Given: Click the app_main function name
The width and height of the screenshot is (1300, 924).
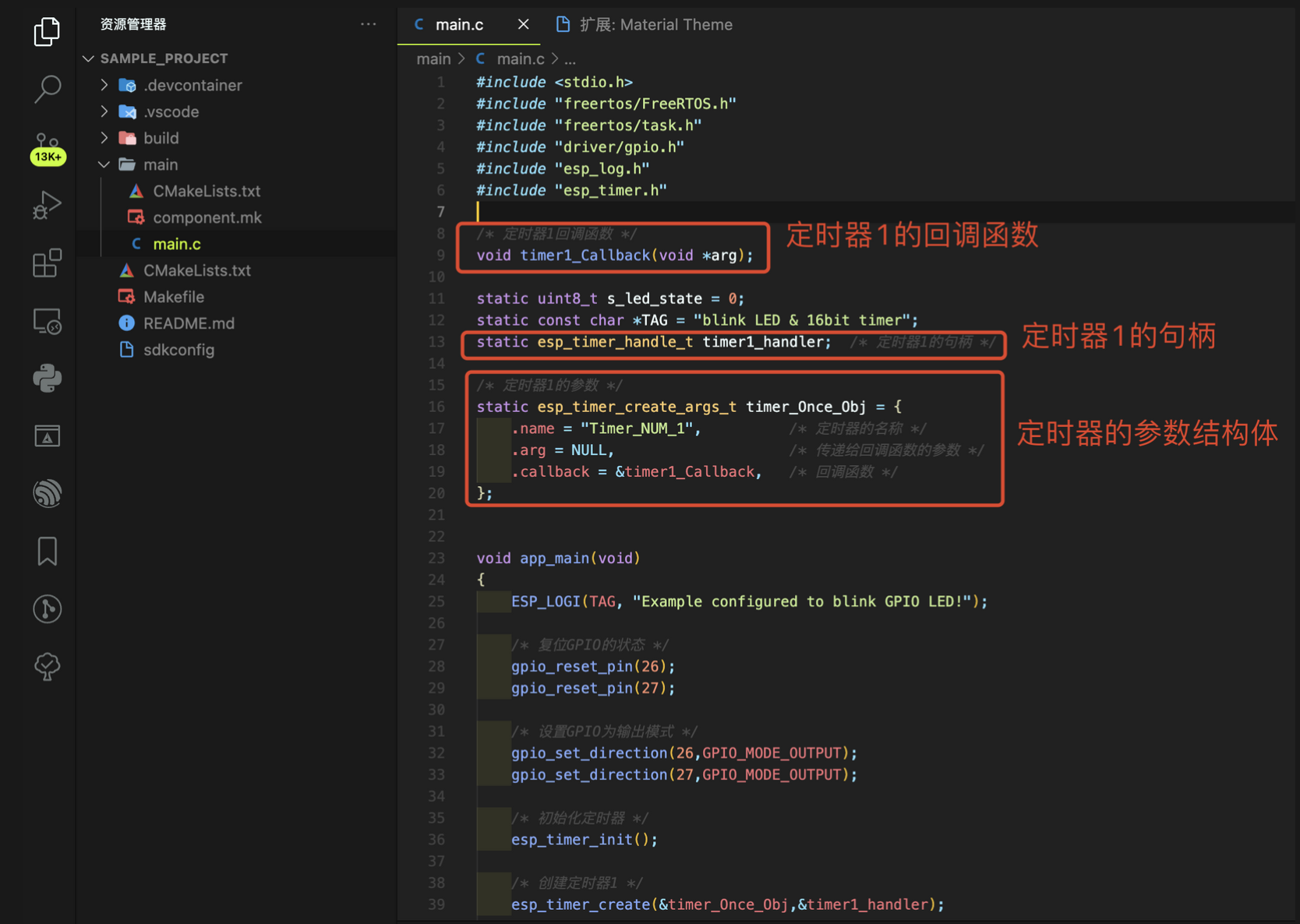Looking at the screenshot, I should click(554, 559).
